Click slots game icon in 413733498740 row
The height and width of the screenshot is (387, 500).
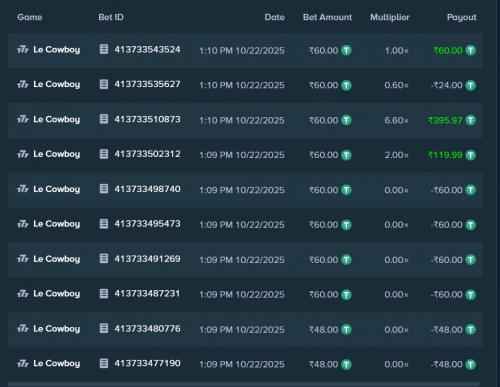23,189
